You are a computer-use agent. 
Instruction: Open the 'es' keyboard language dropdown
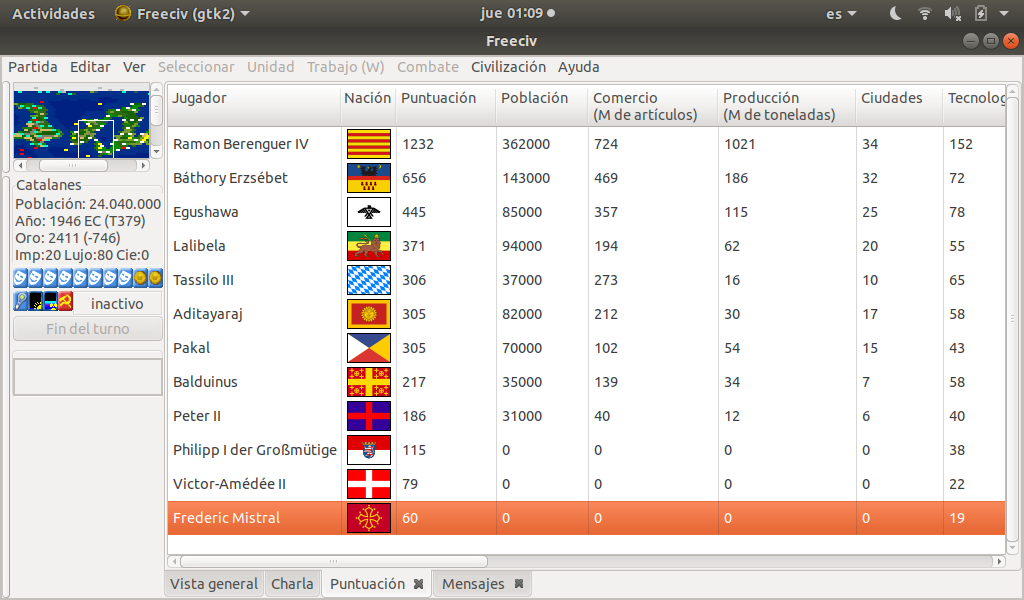coord(840,13)
